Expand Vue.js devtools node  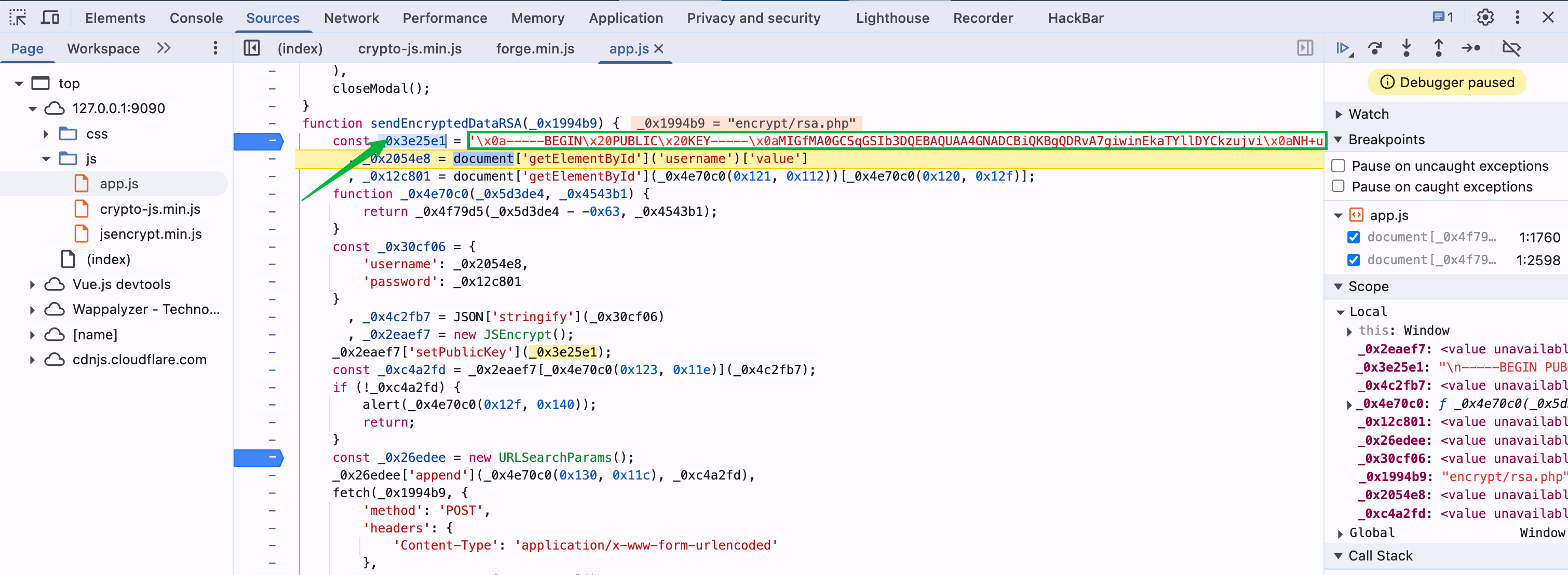(32, 285)
